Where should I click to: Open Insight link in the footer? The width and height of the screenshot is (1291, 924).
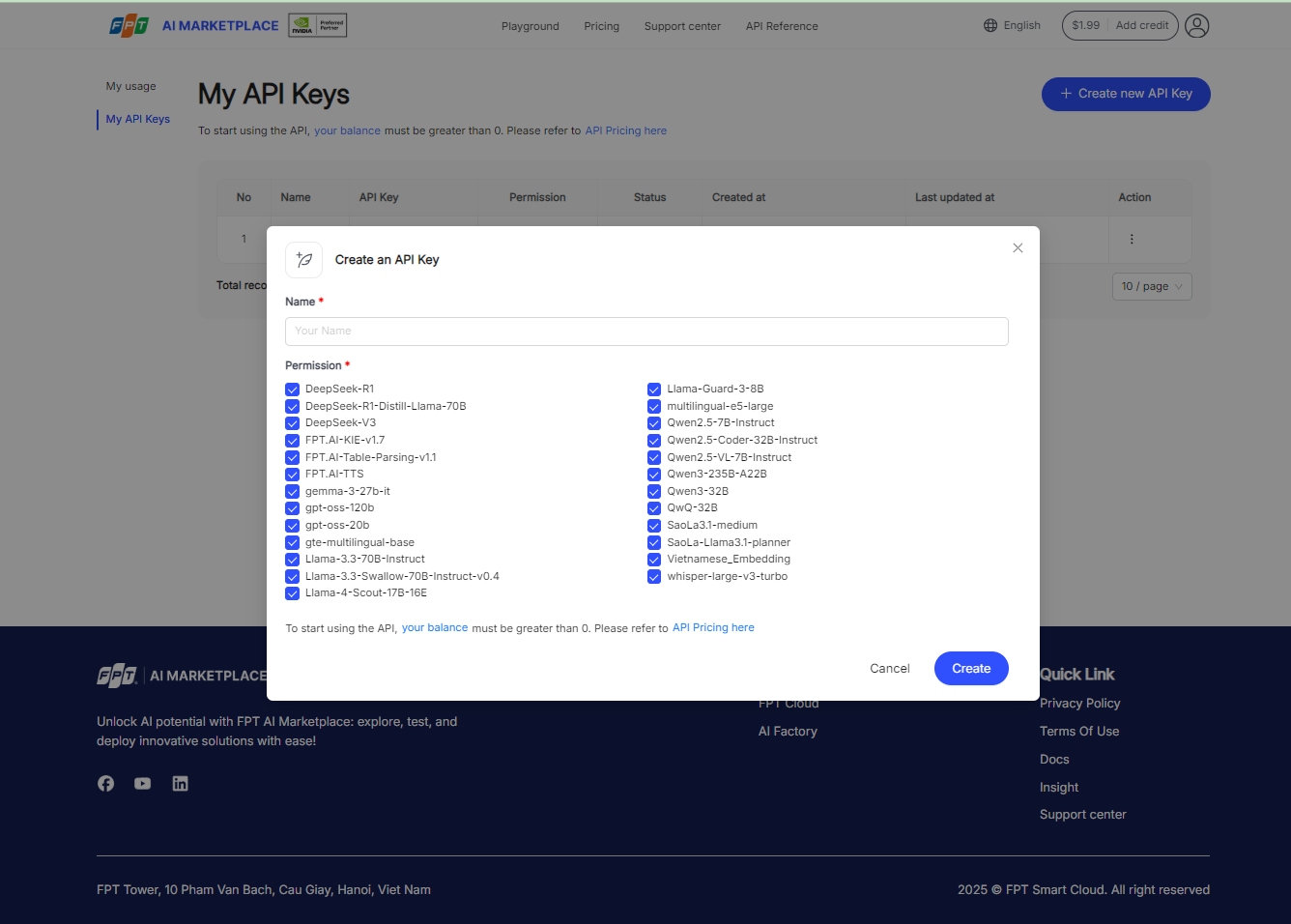tap(1059, 788)
